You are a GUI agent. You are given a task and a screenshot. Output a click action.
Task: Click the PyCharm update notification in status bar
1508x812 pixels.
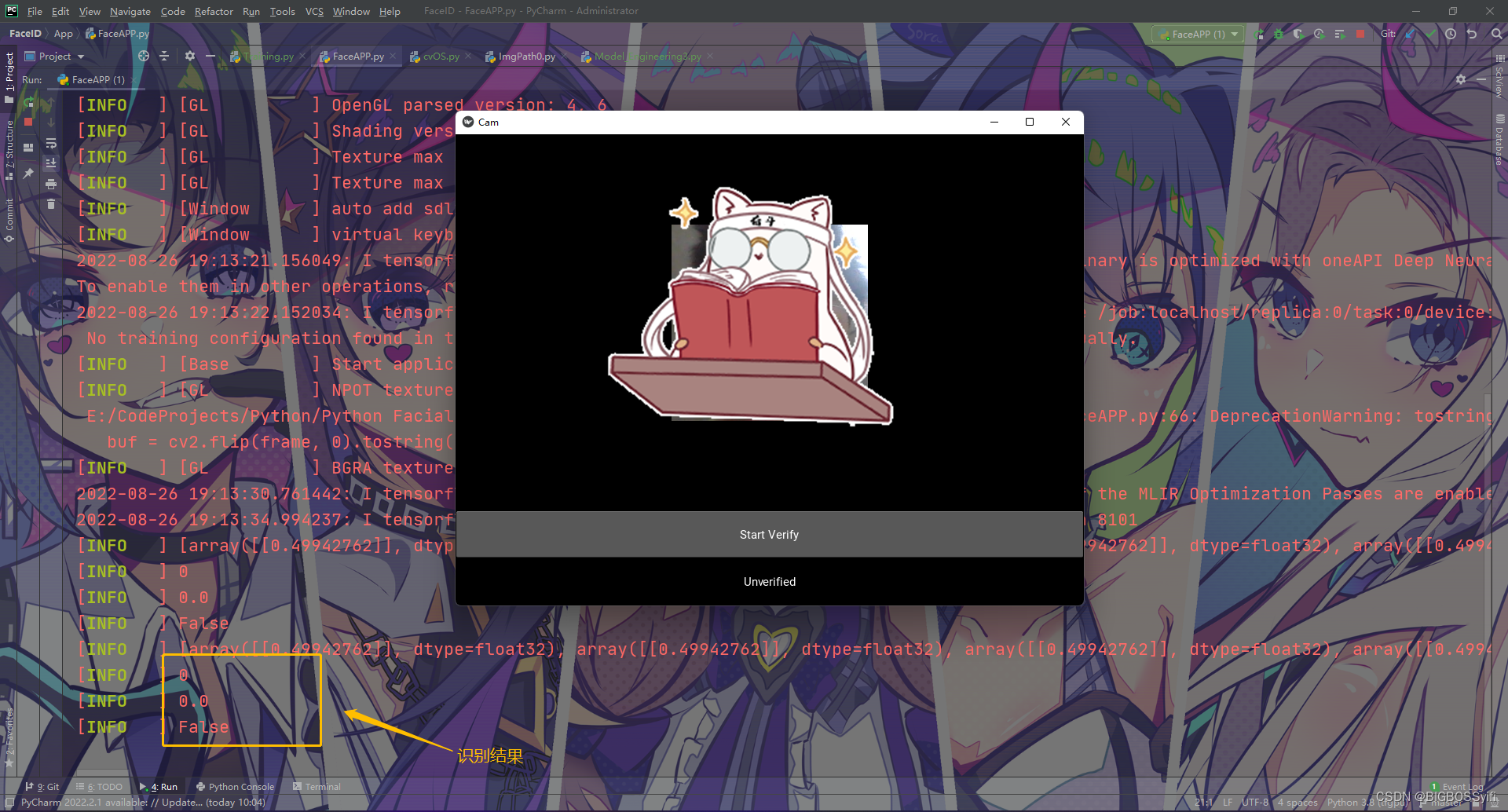[143, 802]
